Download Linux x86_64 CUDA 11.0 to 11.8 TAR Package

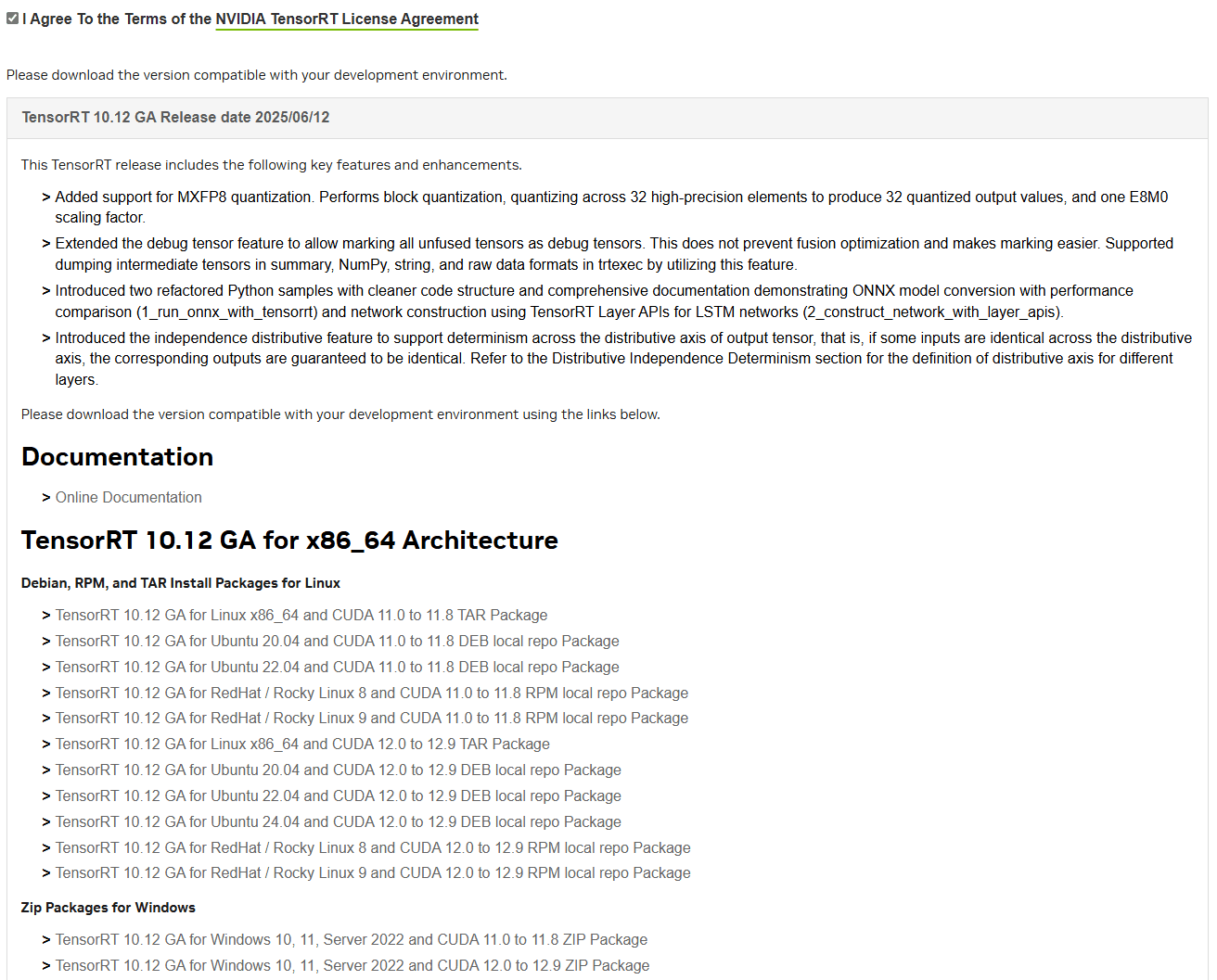(x=301, y=616)
